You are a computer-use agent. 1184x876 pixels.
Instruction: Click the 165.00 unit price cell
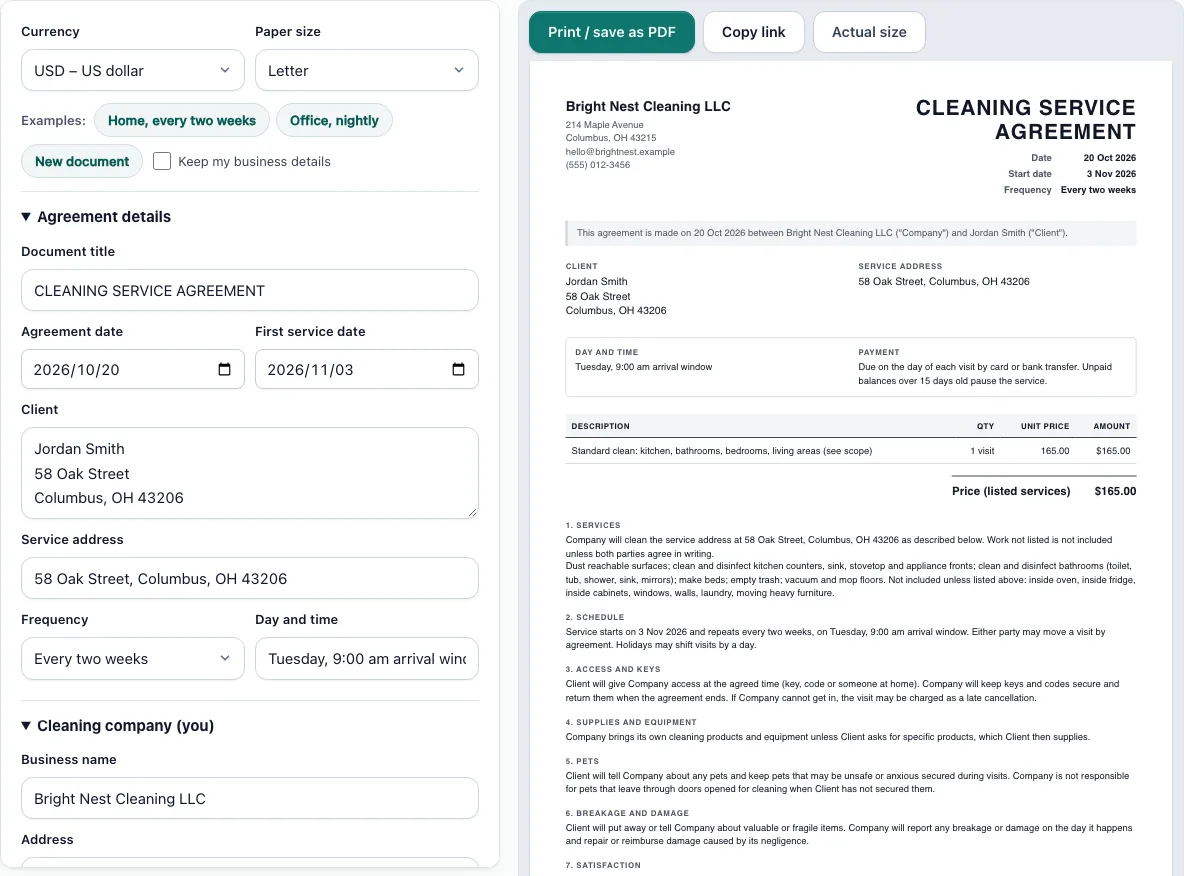[x=1055, y=451]
